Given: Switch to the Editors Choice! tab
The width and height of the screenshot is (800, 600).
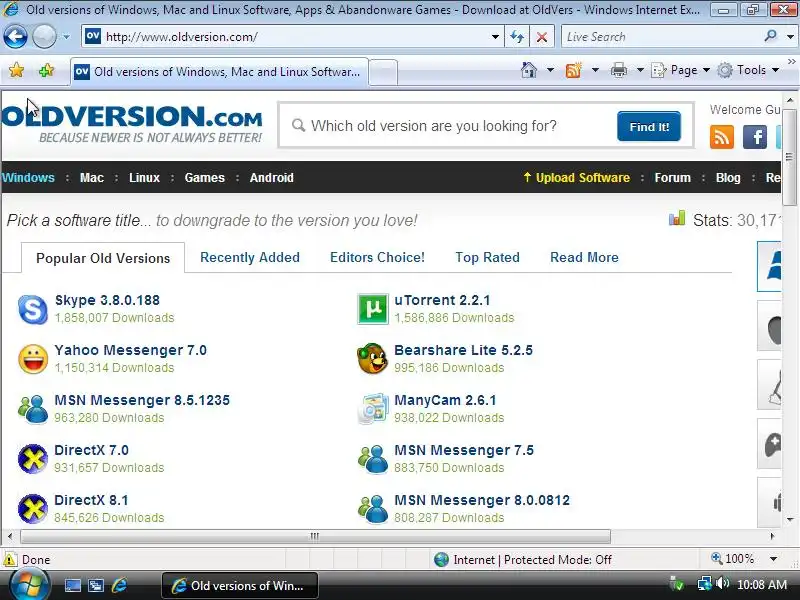Looking at the screenshot, I should (378, 257).
